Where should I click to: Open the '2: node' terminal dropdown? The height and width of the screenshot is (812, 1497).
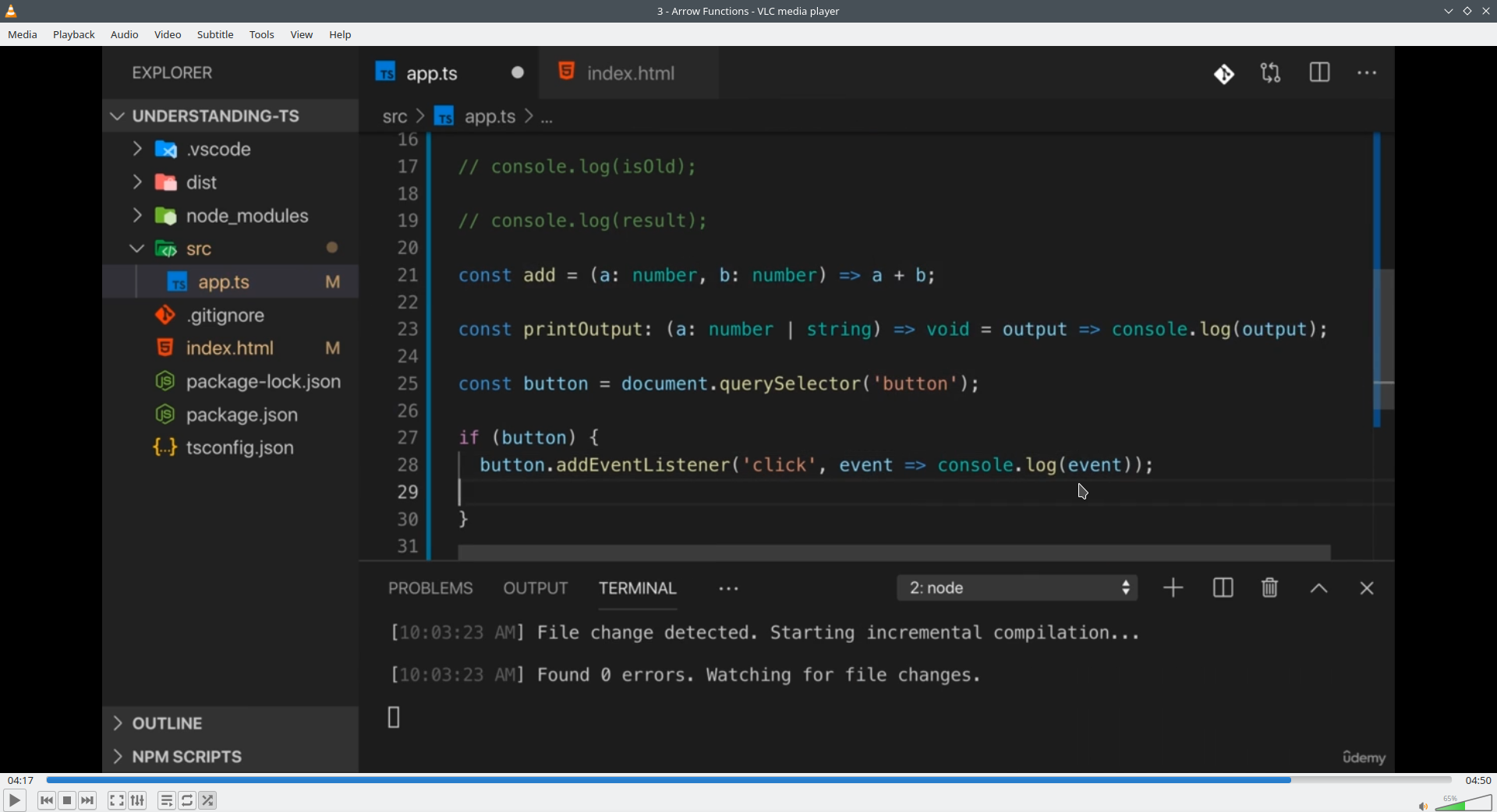pyautogui.click(x=1017, y=588)
